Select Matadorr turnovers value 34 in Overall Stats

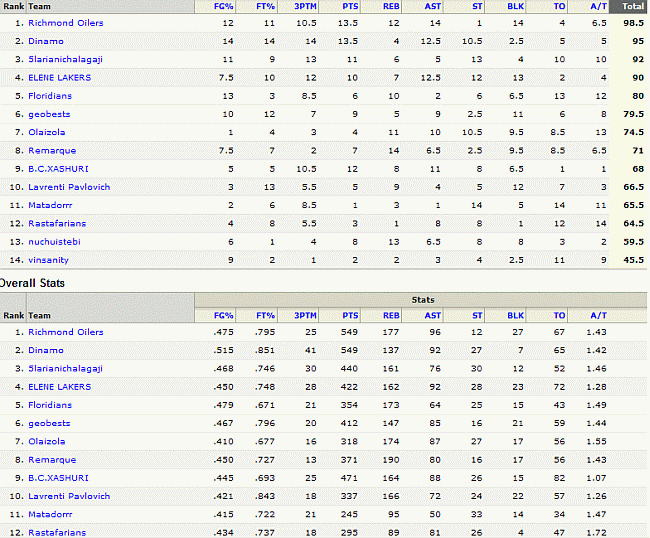pos(559,514)
